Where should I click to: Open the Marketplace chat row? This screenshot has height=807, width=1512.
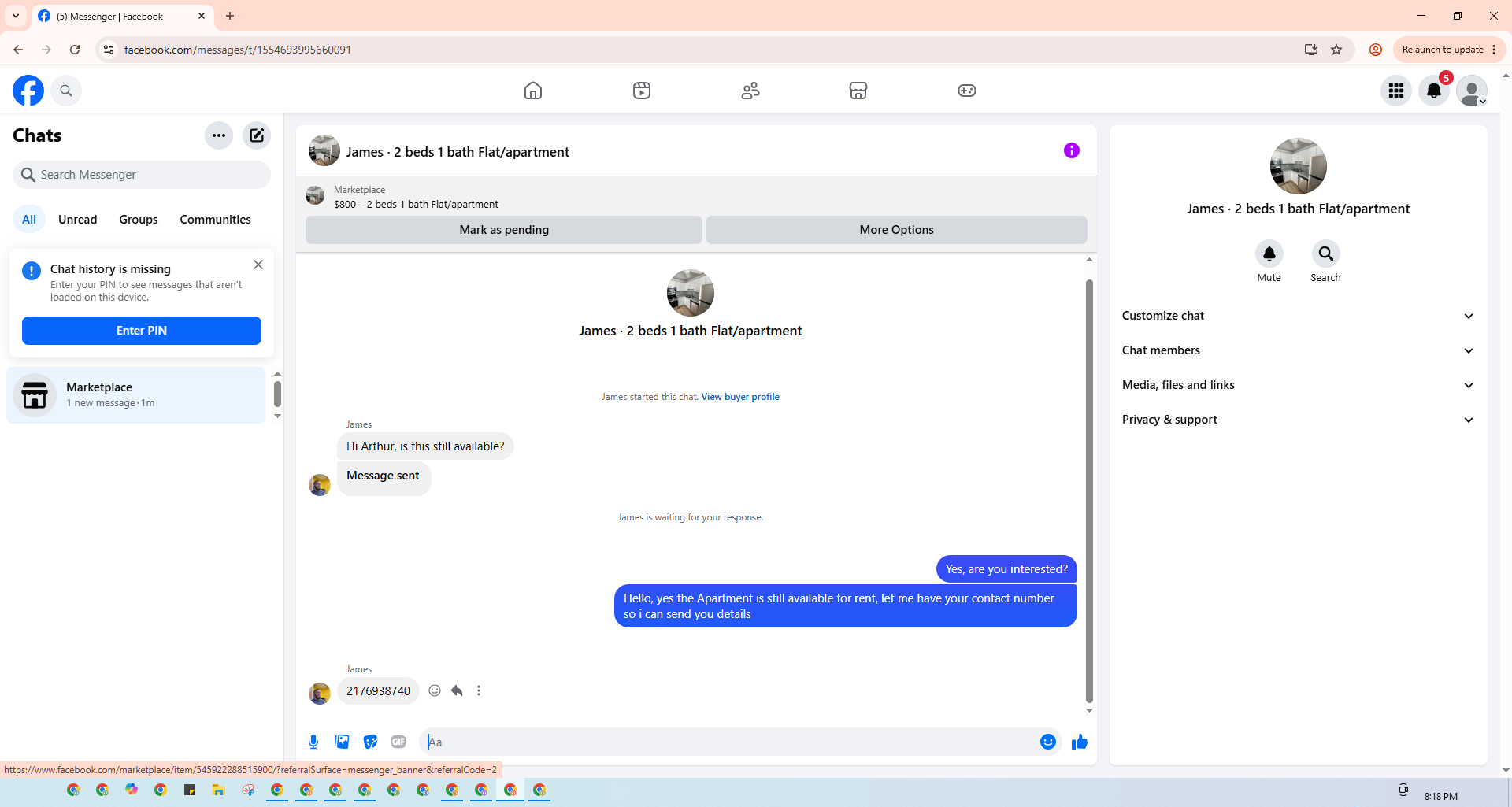(136, 395)
